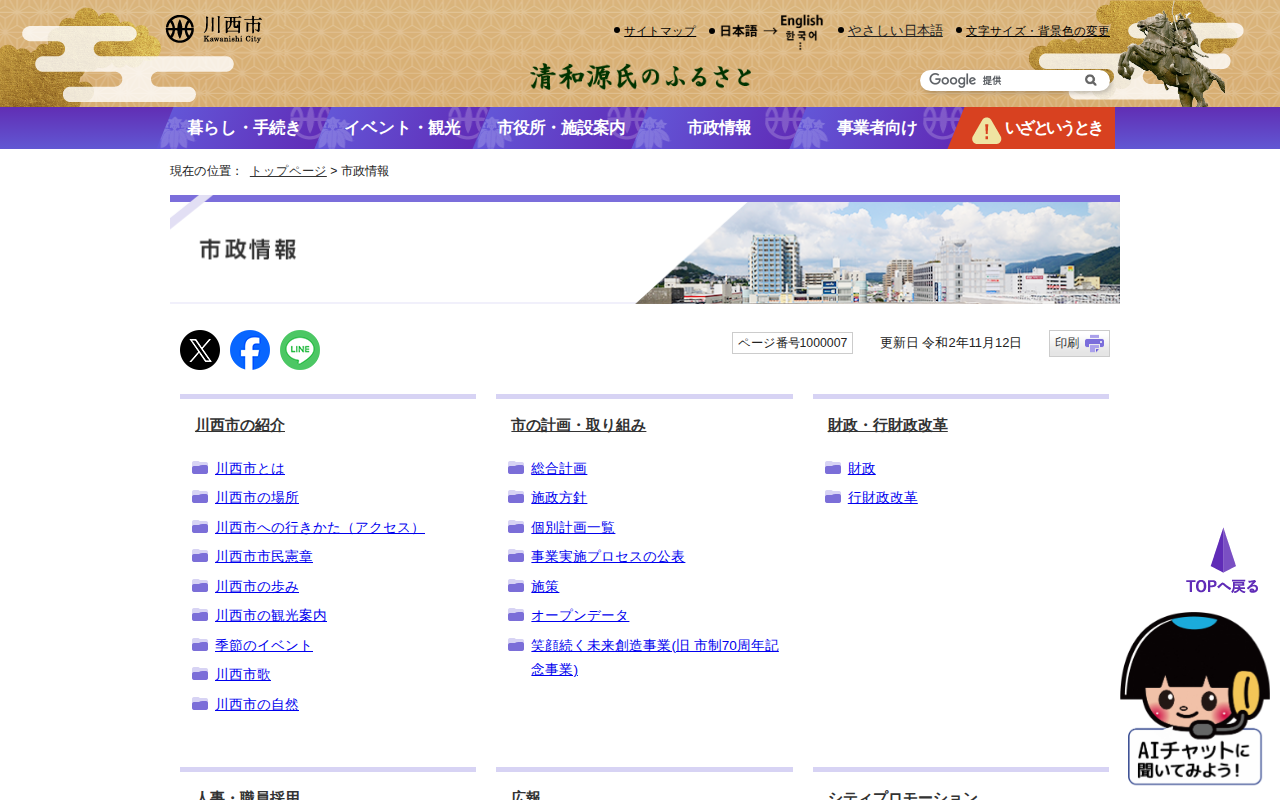
Task: Open the 暮らし・手続き menu
Action: click(243, 128)
